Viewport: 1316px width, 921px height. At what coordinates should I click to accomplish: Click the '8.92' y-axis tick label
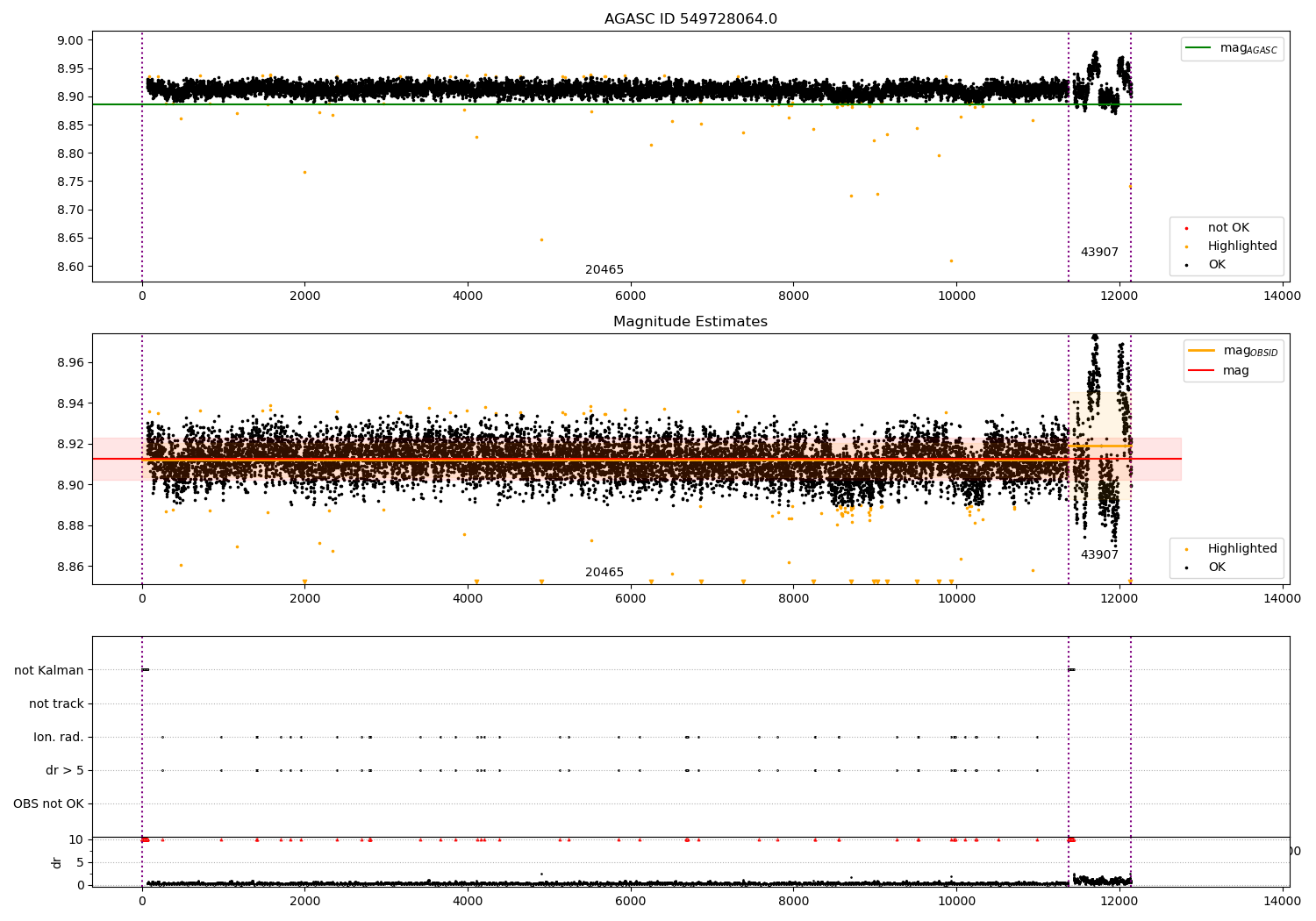[71, 444]
